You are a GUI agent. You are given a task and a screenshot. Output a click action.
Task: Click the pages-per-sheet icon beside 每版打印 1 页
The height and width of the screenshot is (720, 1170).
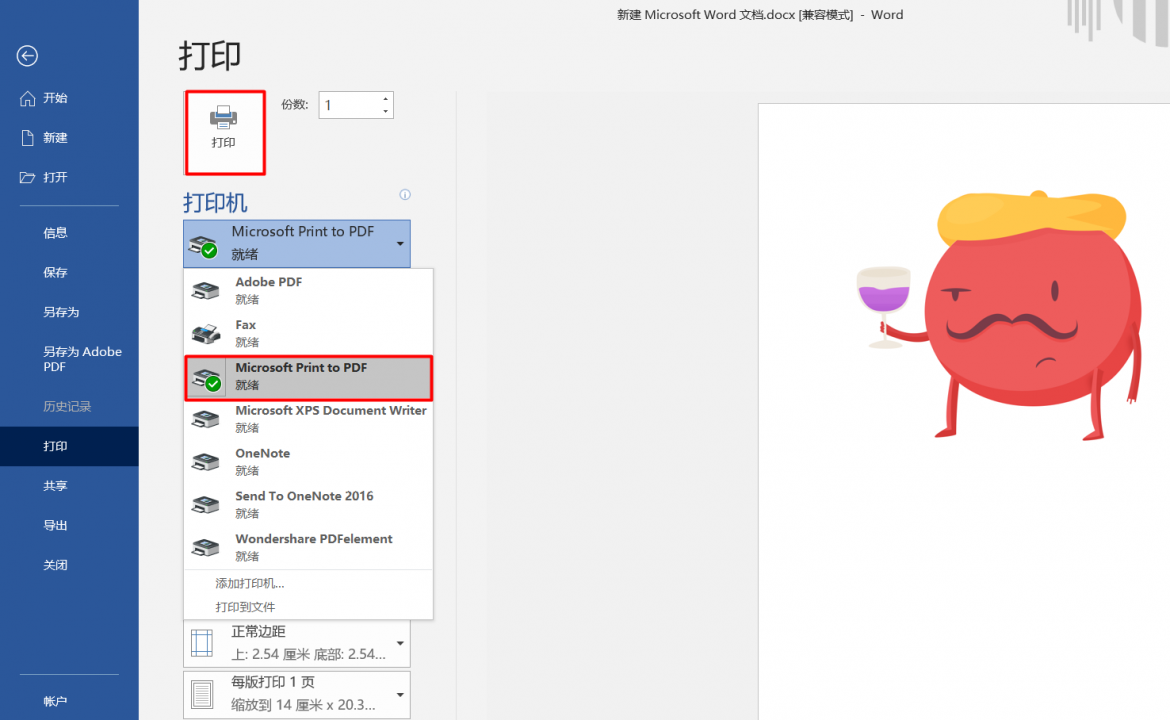(202, 695)
